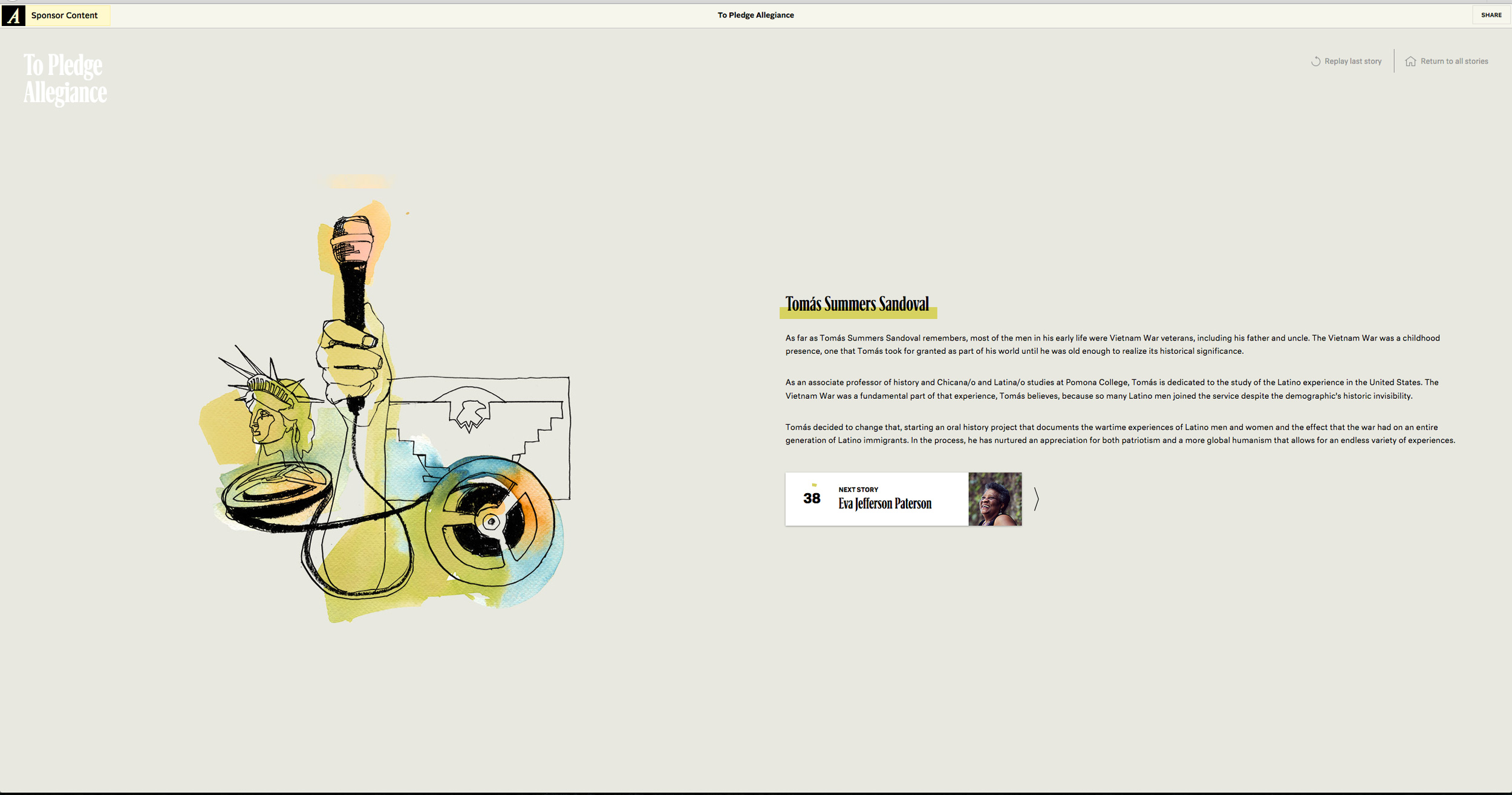Click the next story chevron arrow
Screen dimensions: 1512x795
pos(1036,499)
